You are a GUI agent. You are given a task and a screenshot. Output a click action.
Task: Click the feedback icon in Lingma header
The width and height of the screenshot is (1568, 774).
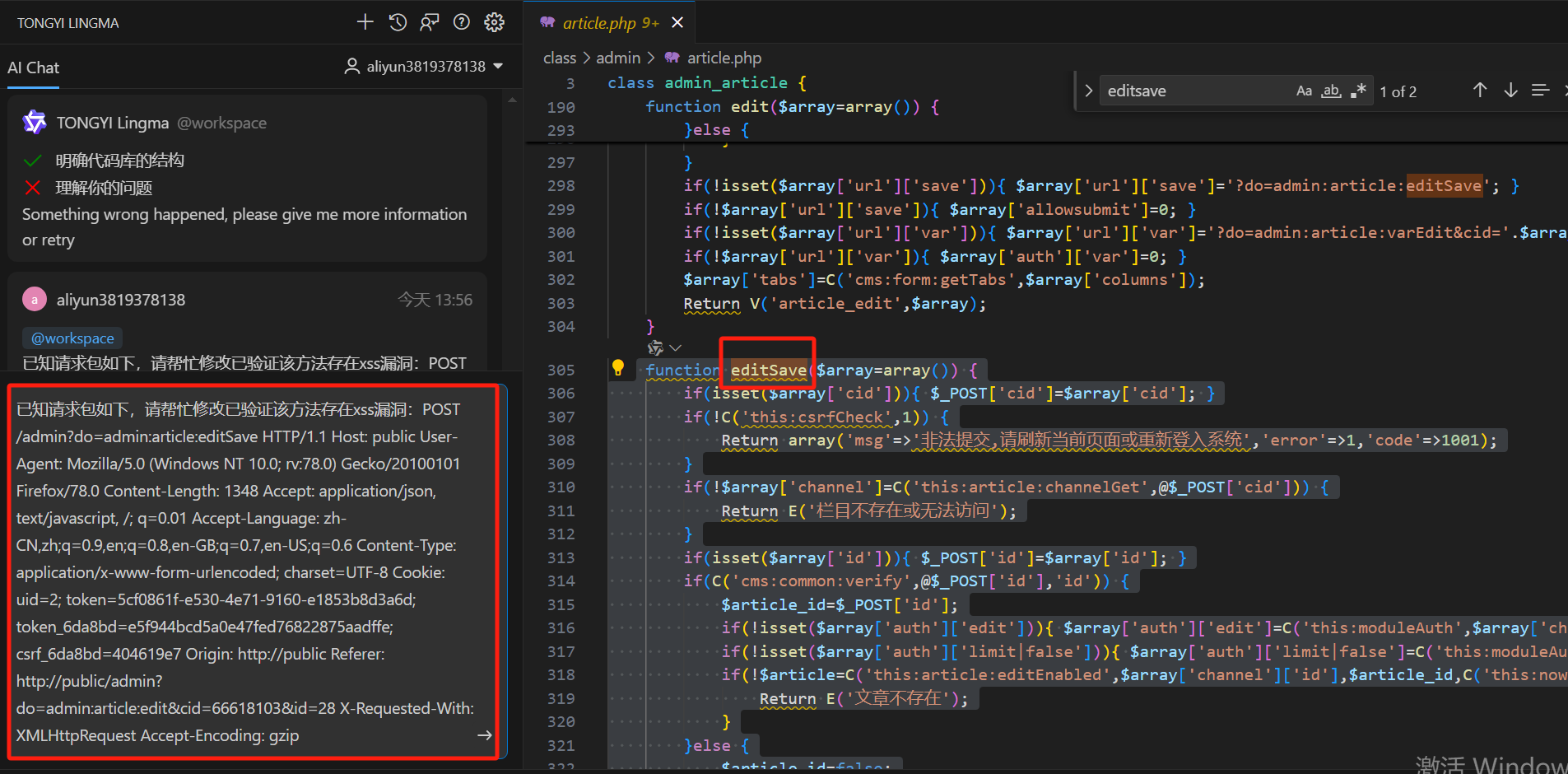point(429,22)
